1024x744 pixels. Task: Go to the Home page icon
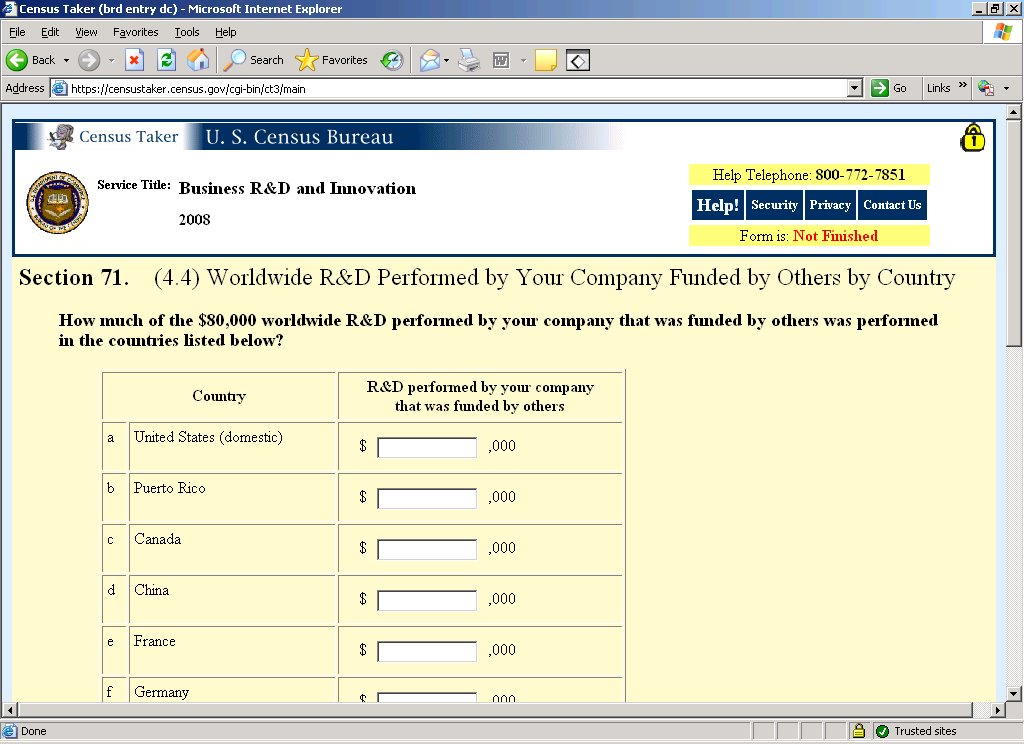point(198,60)
